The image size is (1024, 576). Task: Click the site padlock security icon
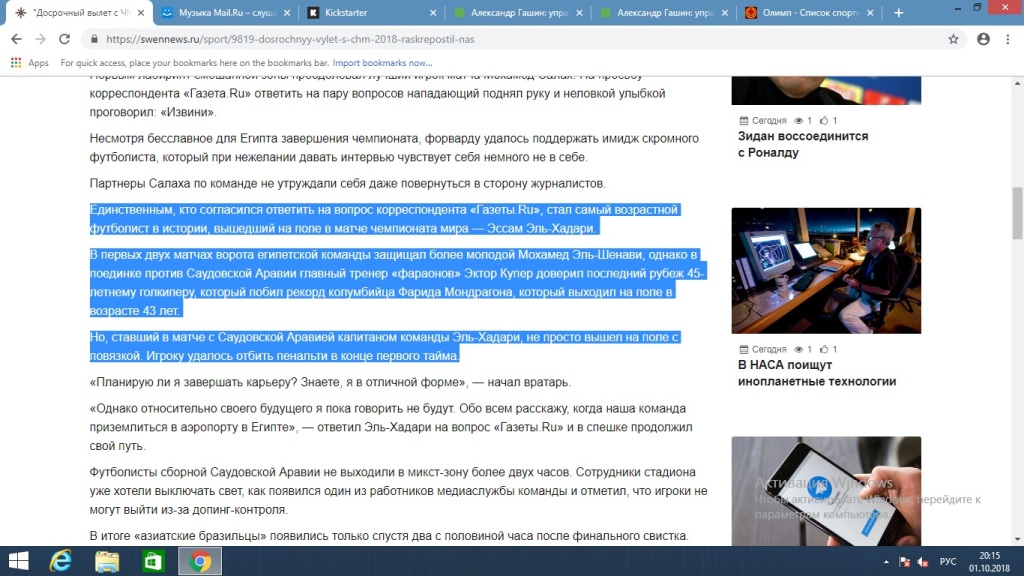tap(94, 39)
